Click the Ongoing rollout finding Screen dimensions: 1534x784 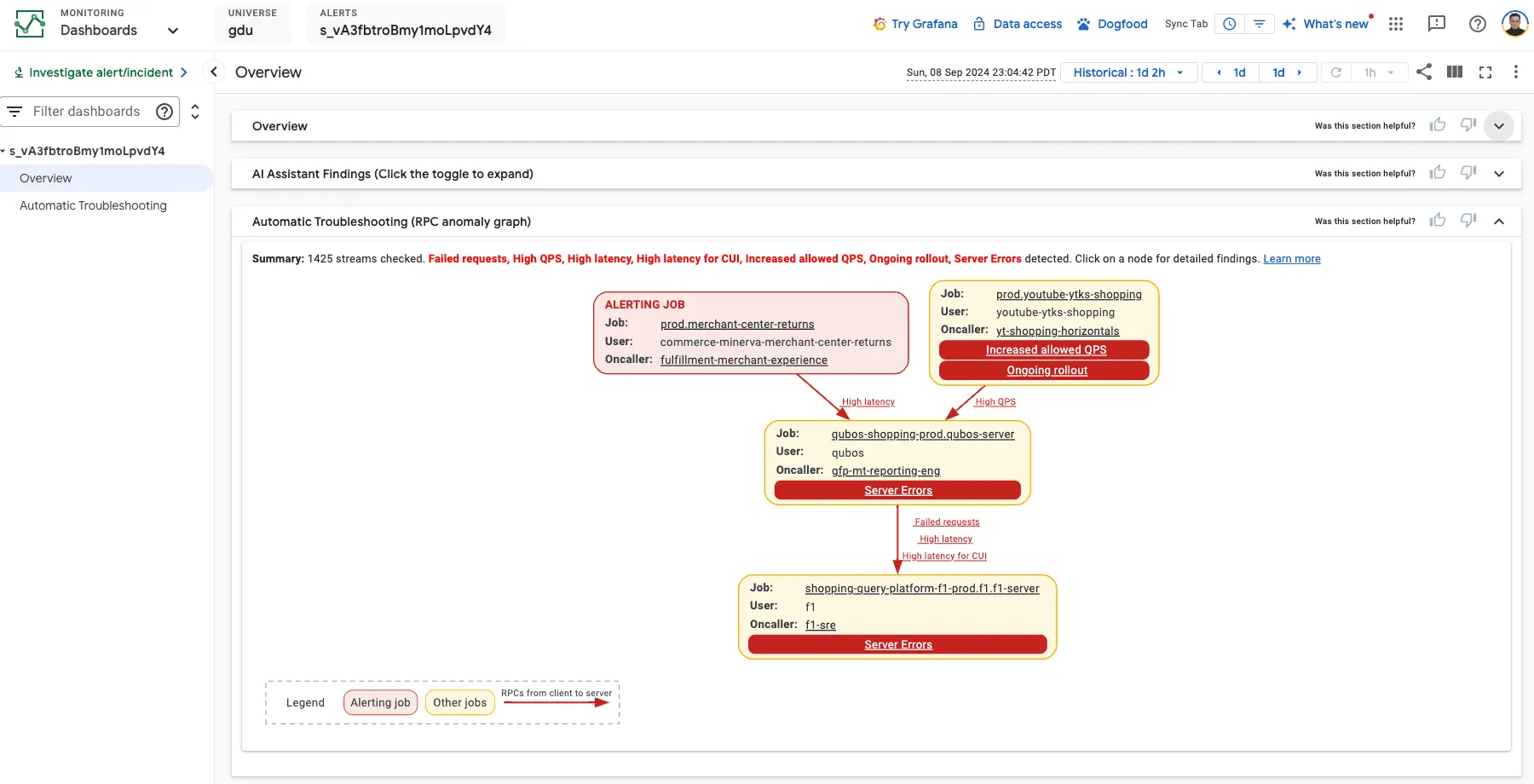(1045, 371)
